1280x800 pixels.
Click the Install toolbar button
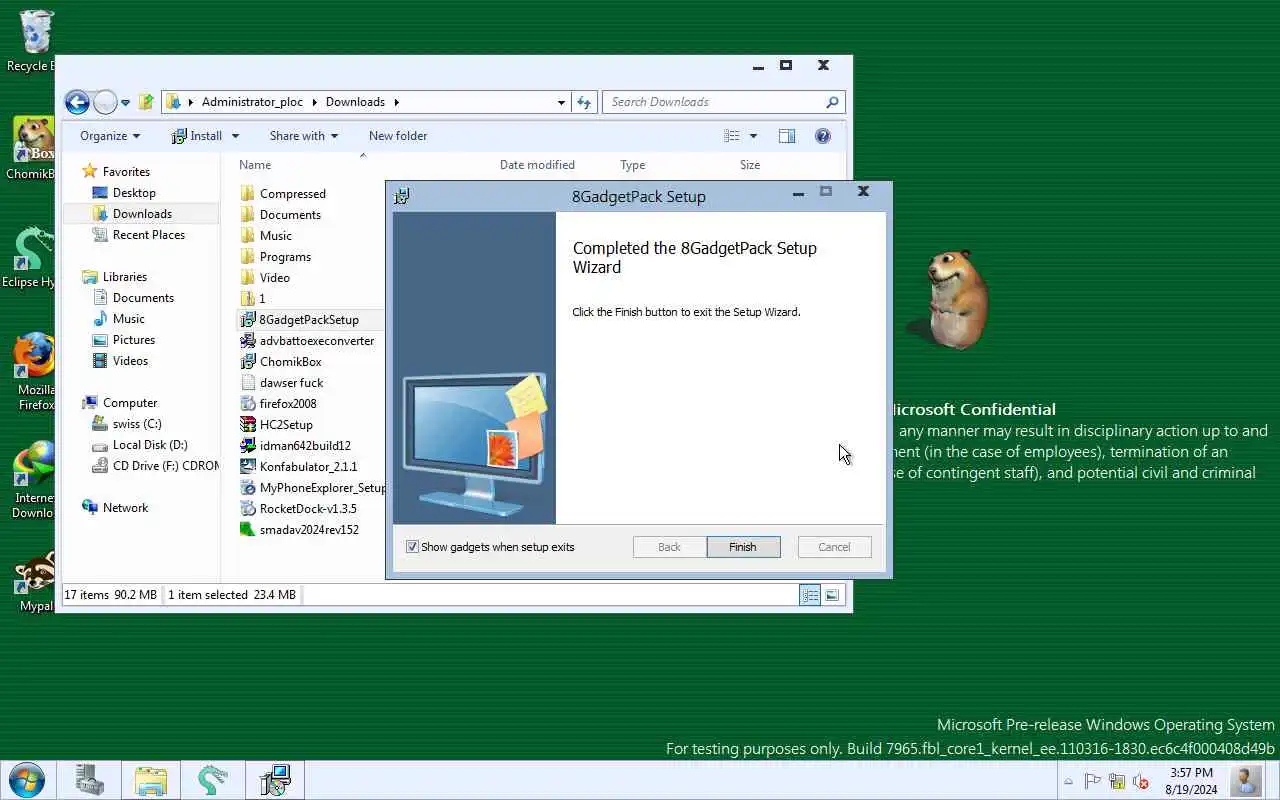pyautogui.click(x=197, y=136)
